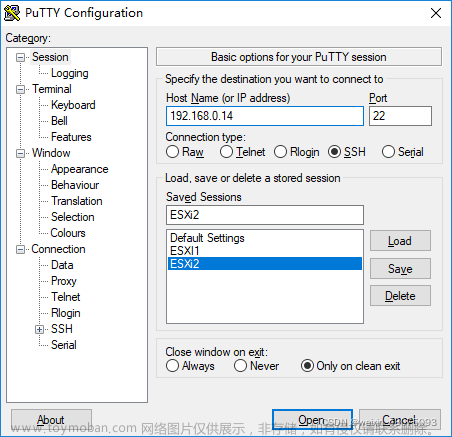The width and height of the screenshot is (452, 437).
Task: Open the Colours settings category
Action: pyautogui.click(x=68, y=233)
